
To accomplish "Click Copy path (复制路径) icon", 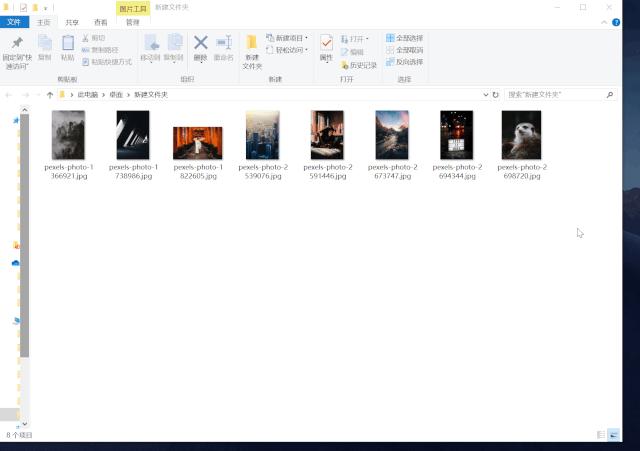I will click(x=85, y=50).
